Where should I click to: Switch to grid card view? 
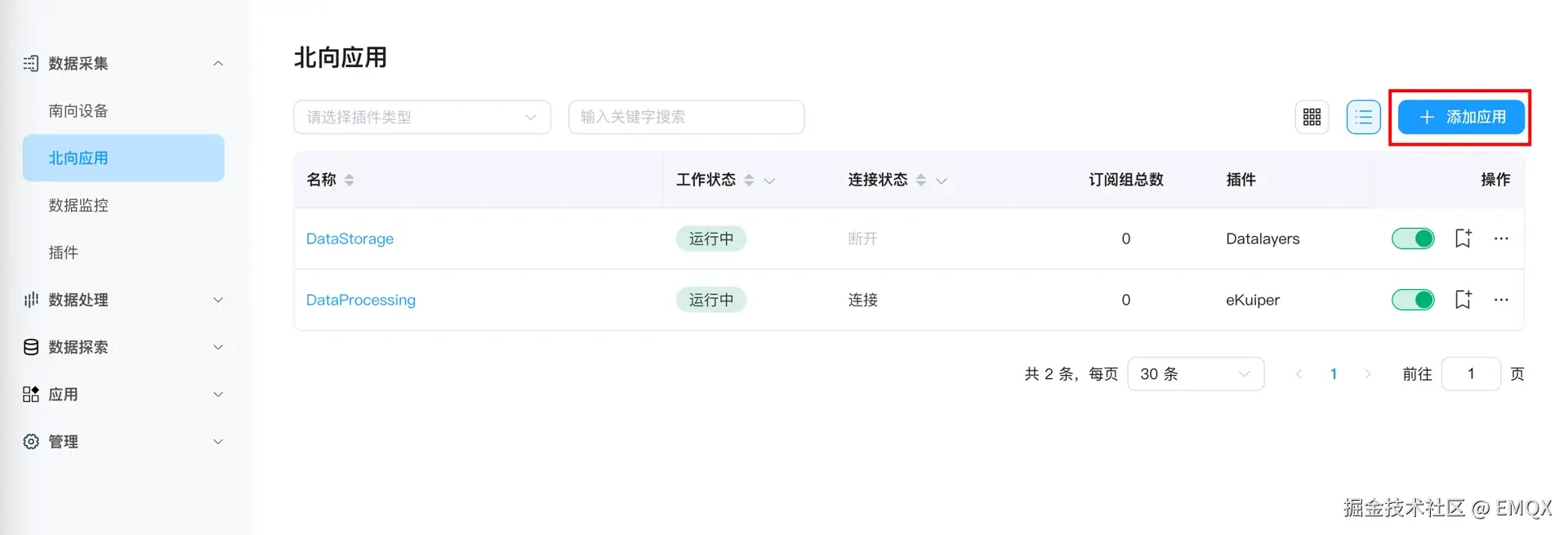click(1312, 118)
